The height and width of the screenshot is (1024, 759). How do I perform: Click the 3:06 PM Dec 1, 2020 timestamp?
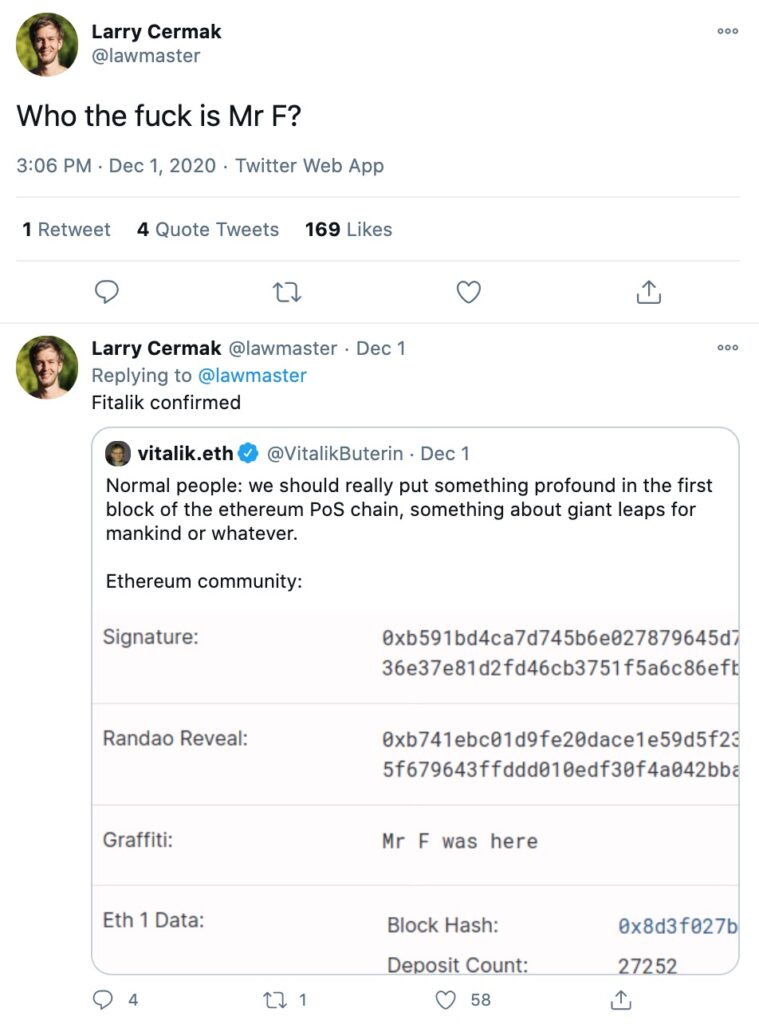coord(116,166)
